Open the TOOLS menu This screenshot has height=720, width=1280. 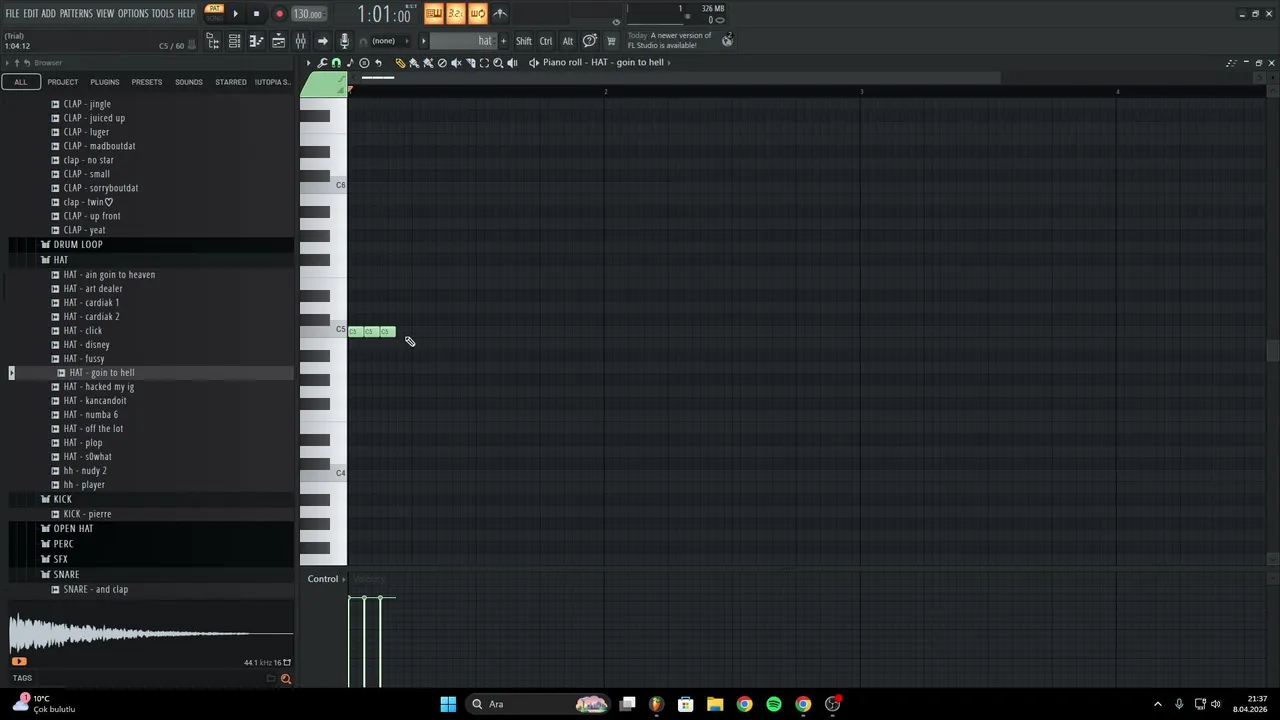click(x=163, y=14)
